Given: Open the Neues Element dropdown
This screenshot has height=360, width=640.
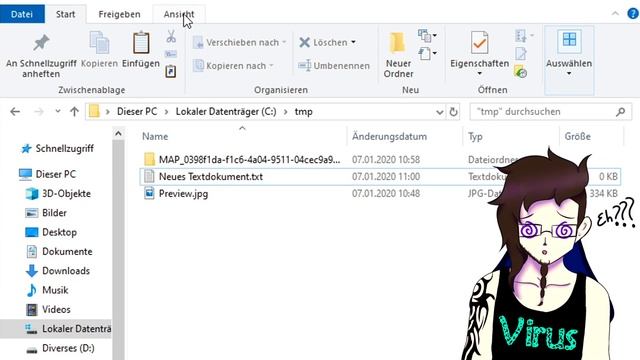Looking at the screenshot, I should pyautogui.click(x=427, y=36).
